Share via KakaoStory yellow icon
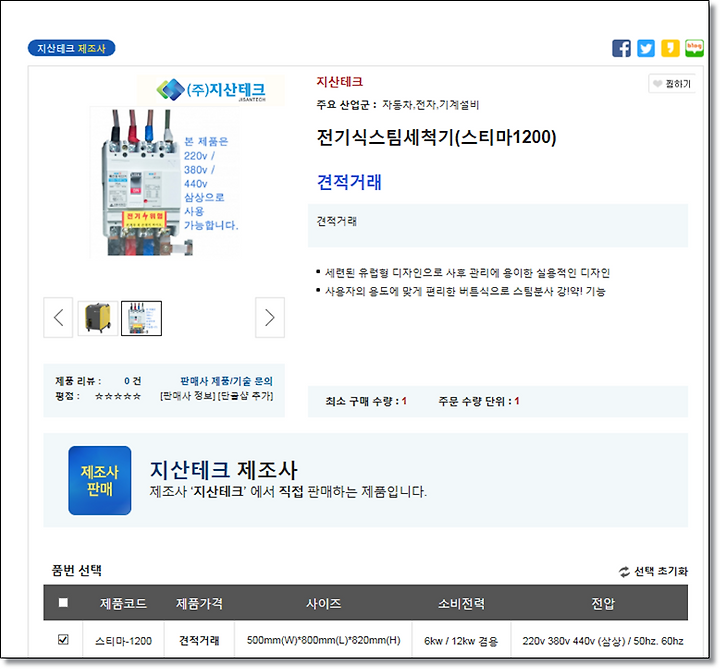This screenshot has height=669, width=720. tap(670, 48)
